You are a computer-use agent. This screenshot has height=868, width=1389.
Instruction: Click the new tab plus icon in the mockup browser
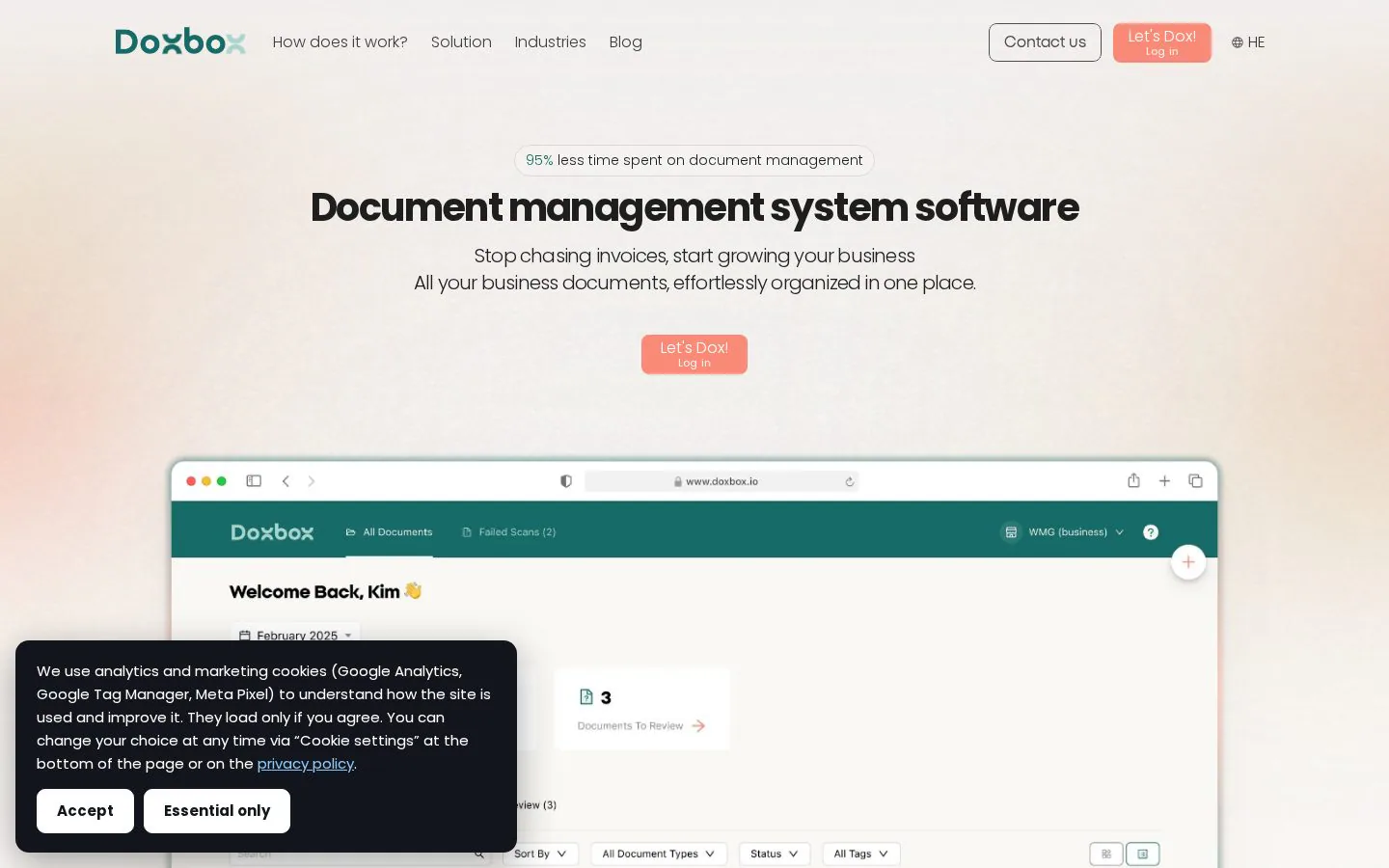tap(1164, 481)
